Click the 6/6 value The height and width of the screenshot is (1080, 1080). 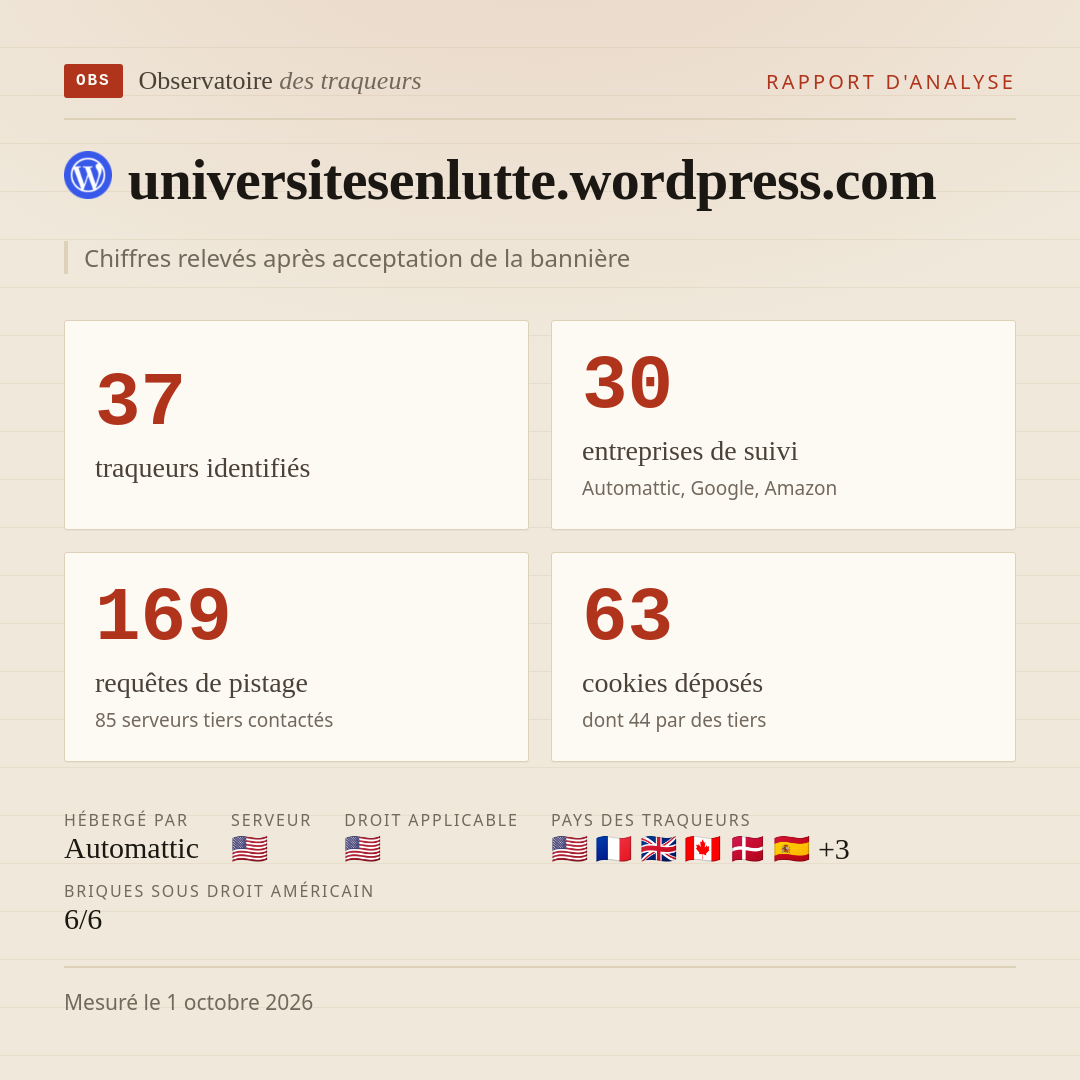(x=83, y=920)
